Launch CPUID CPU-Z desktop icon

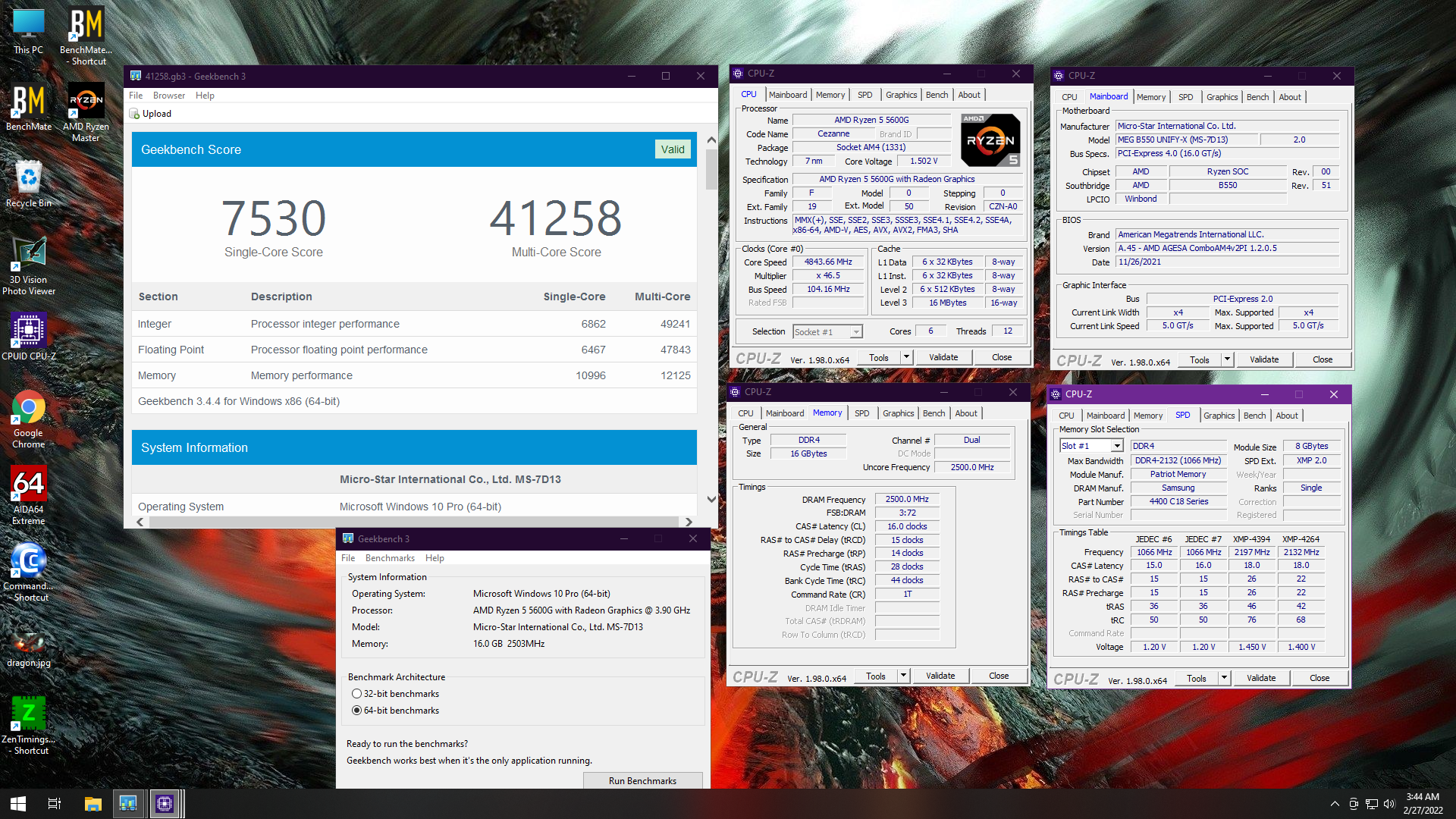(x=29, y=336)
